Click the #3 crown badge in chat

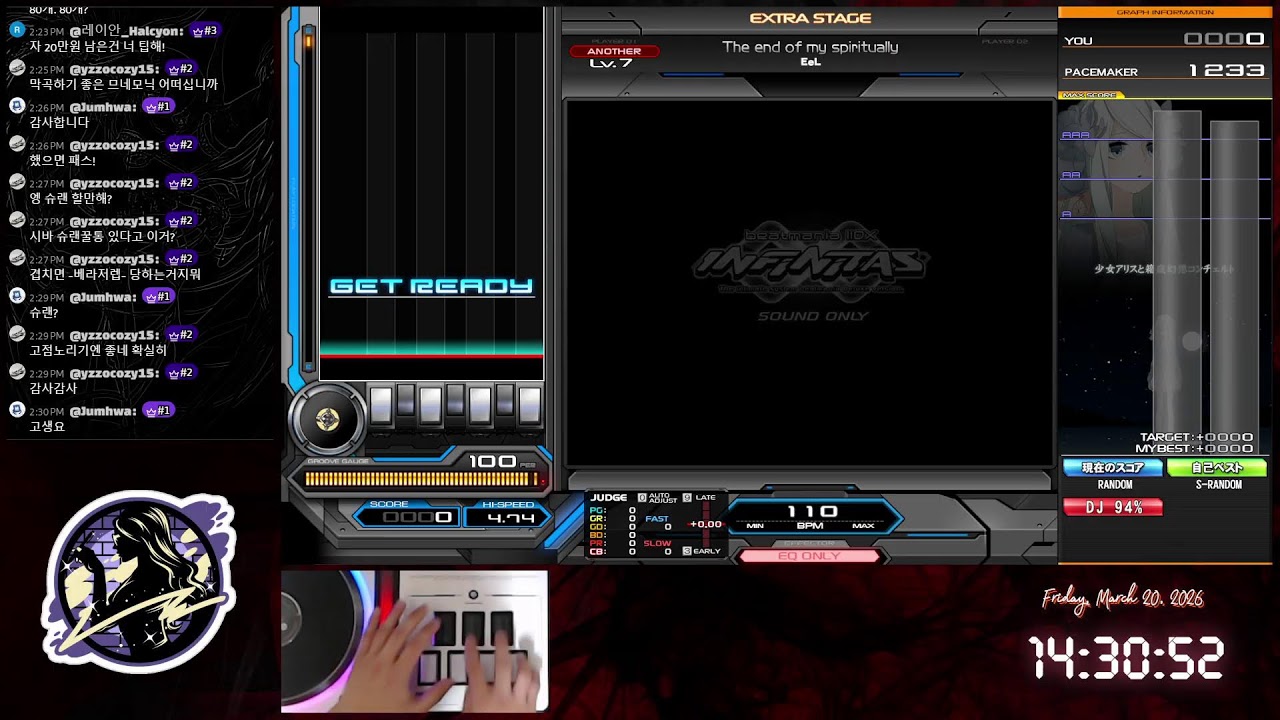click(204, 31)
